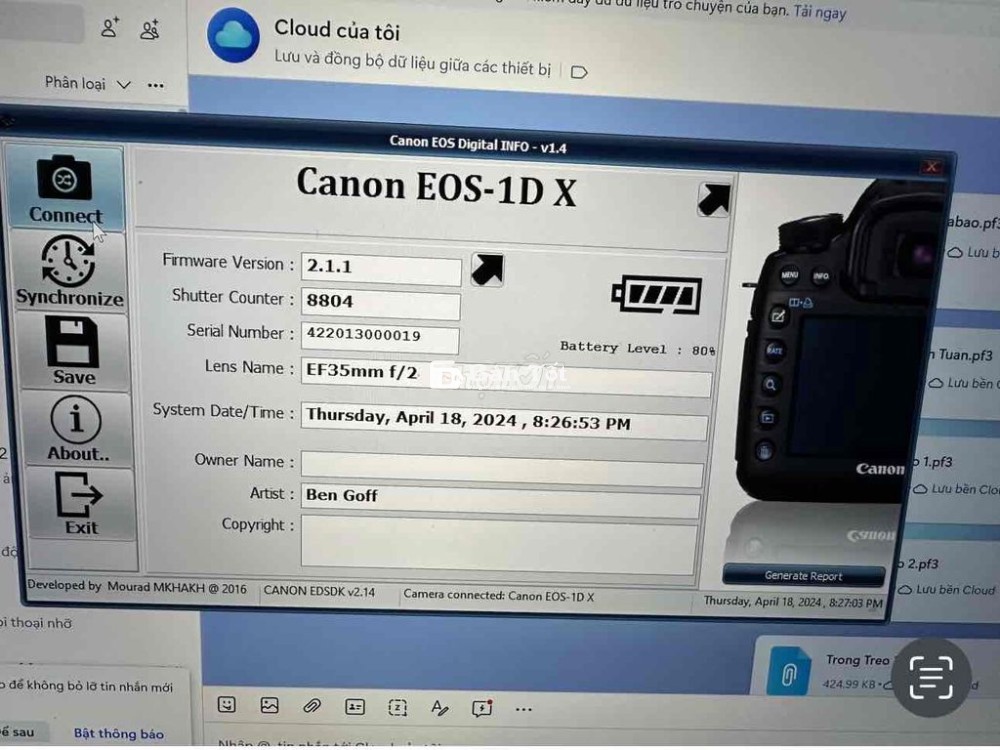Click the 'Owner Name :' label

coord(244,460)
